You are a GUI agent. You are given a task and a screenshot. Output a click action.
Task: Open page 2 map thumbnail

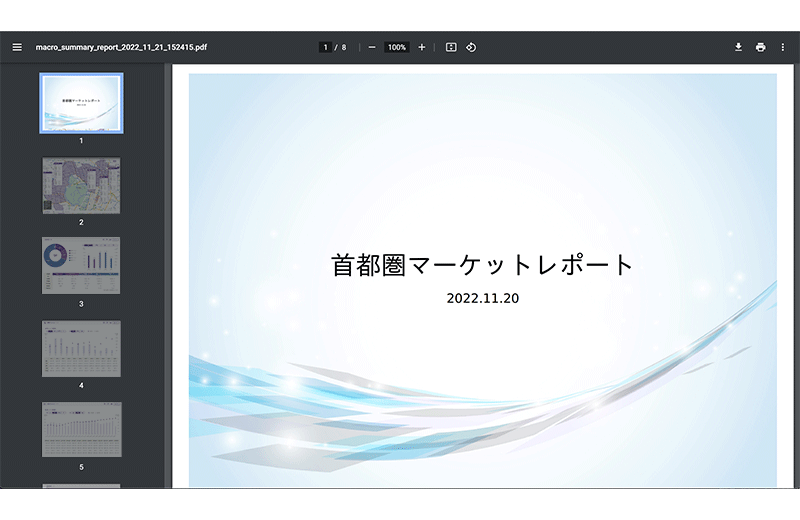[81, 185]
